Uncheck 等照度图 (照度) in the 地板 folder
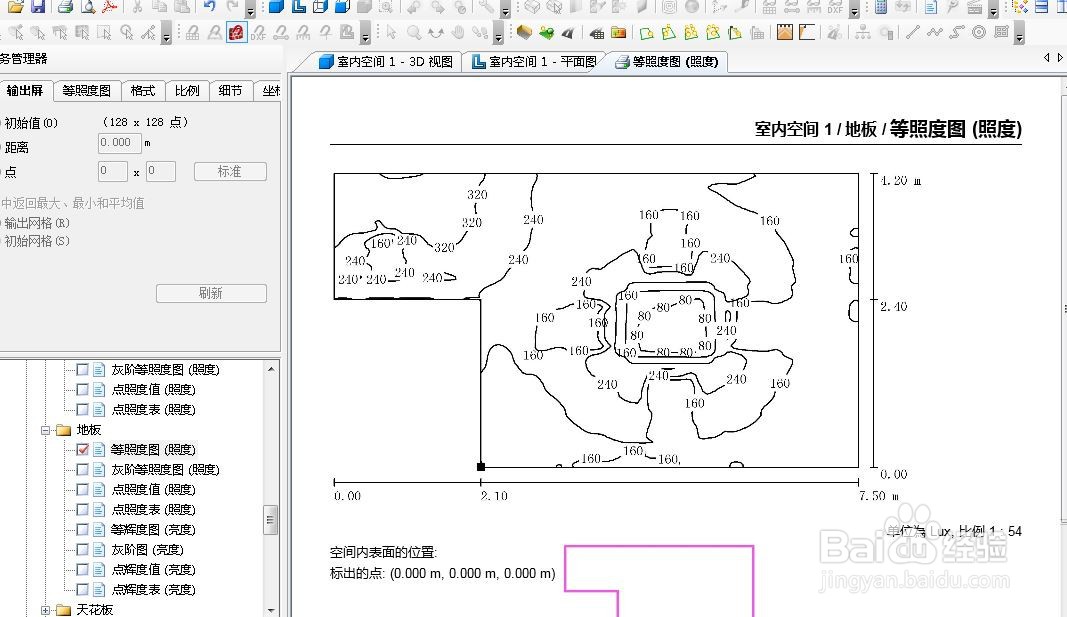1067x617 pixels. coord(83,450)
